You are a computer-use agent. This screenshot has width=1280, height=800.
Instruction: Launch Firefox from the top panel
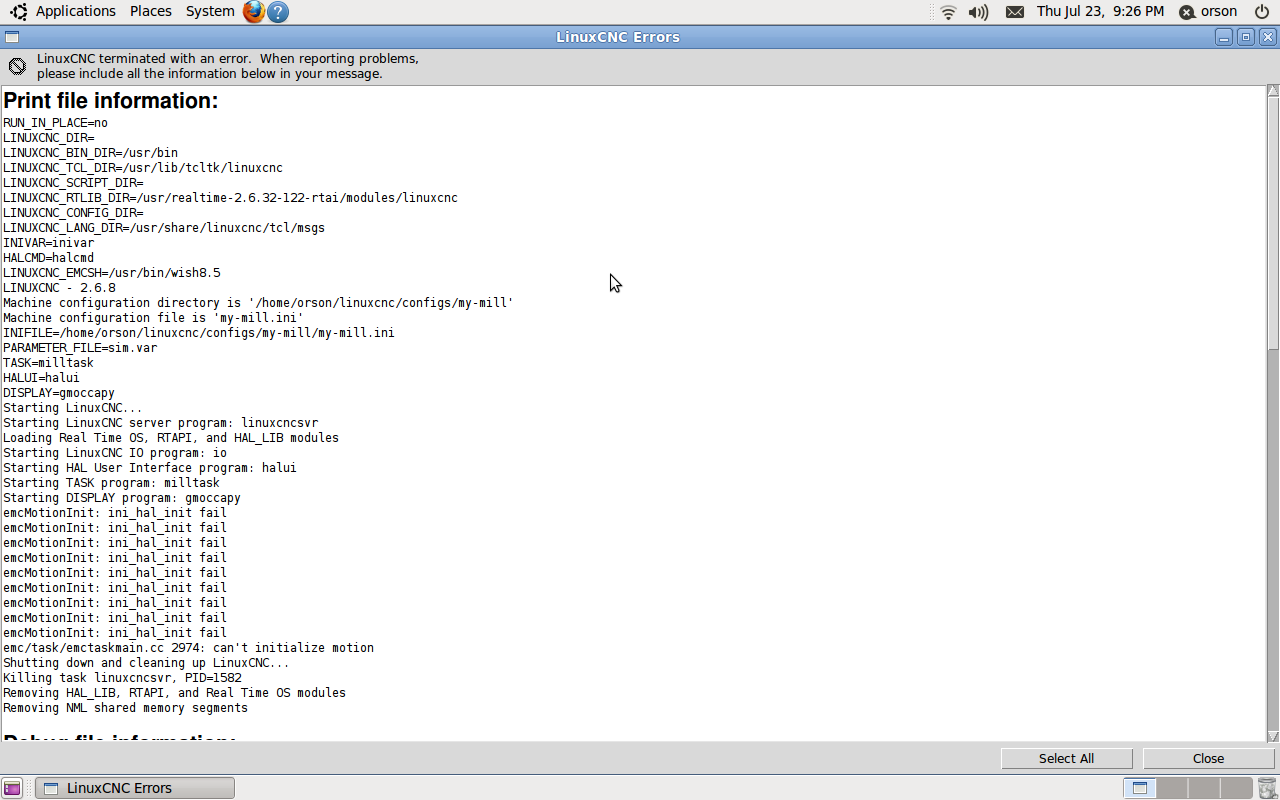pyautogui.click(x=254, y=12)
